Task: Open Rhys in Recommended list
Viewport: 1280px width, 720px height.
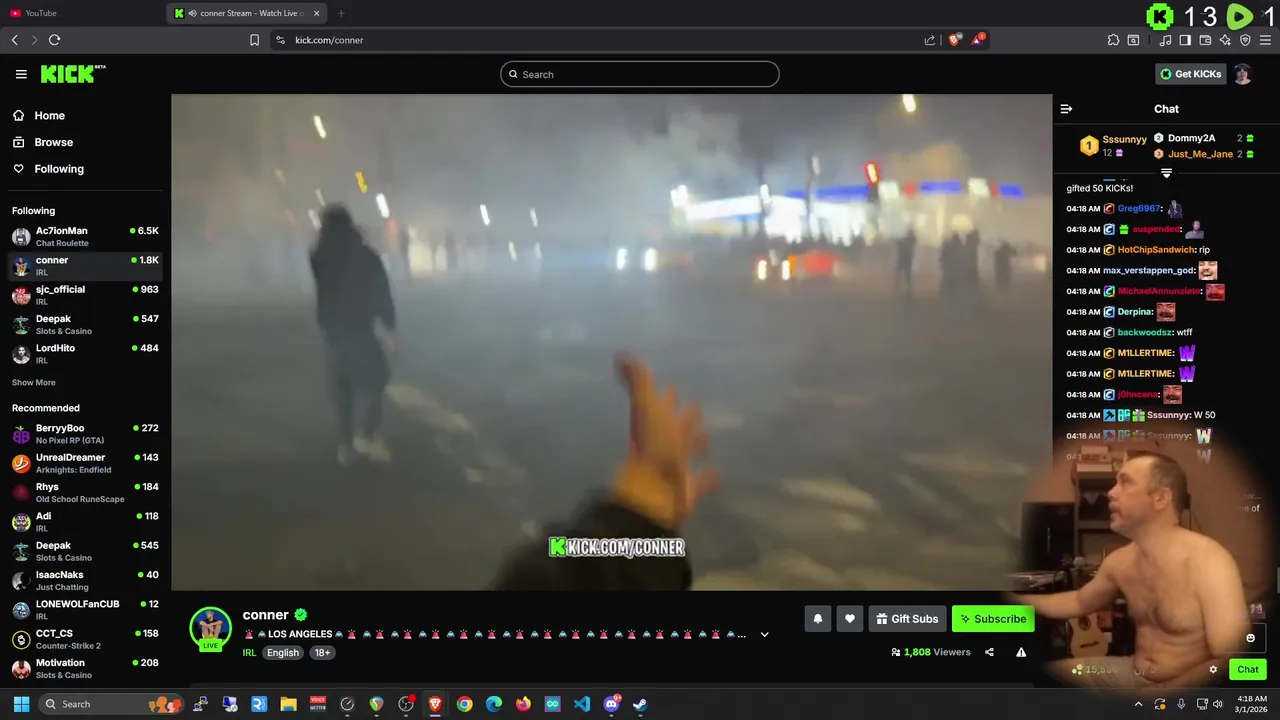Action: (x=85, y=492)
